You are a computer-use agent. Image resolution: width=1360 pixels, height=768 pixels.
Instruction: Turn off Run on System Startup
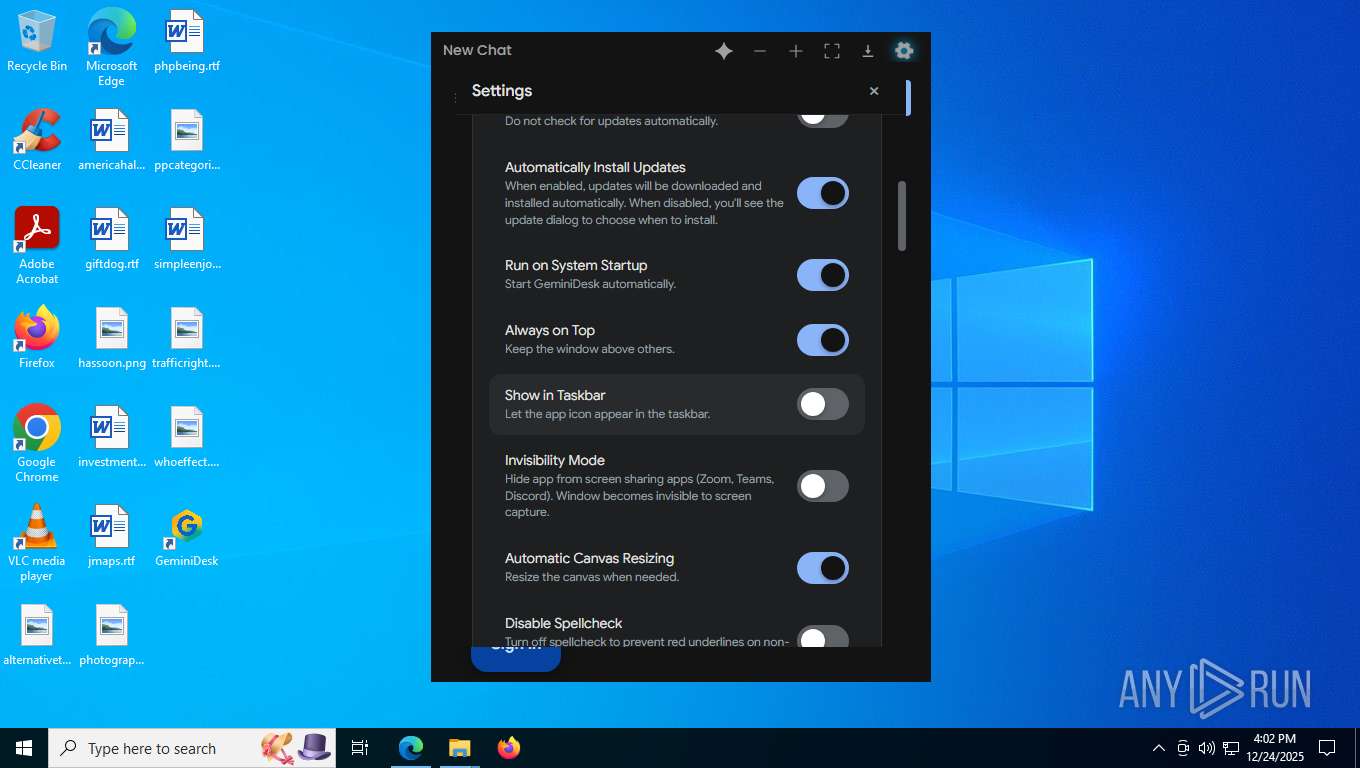pyautogui.click(x=823, y=275)
